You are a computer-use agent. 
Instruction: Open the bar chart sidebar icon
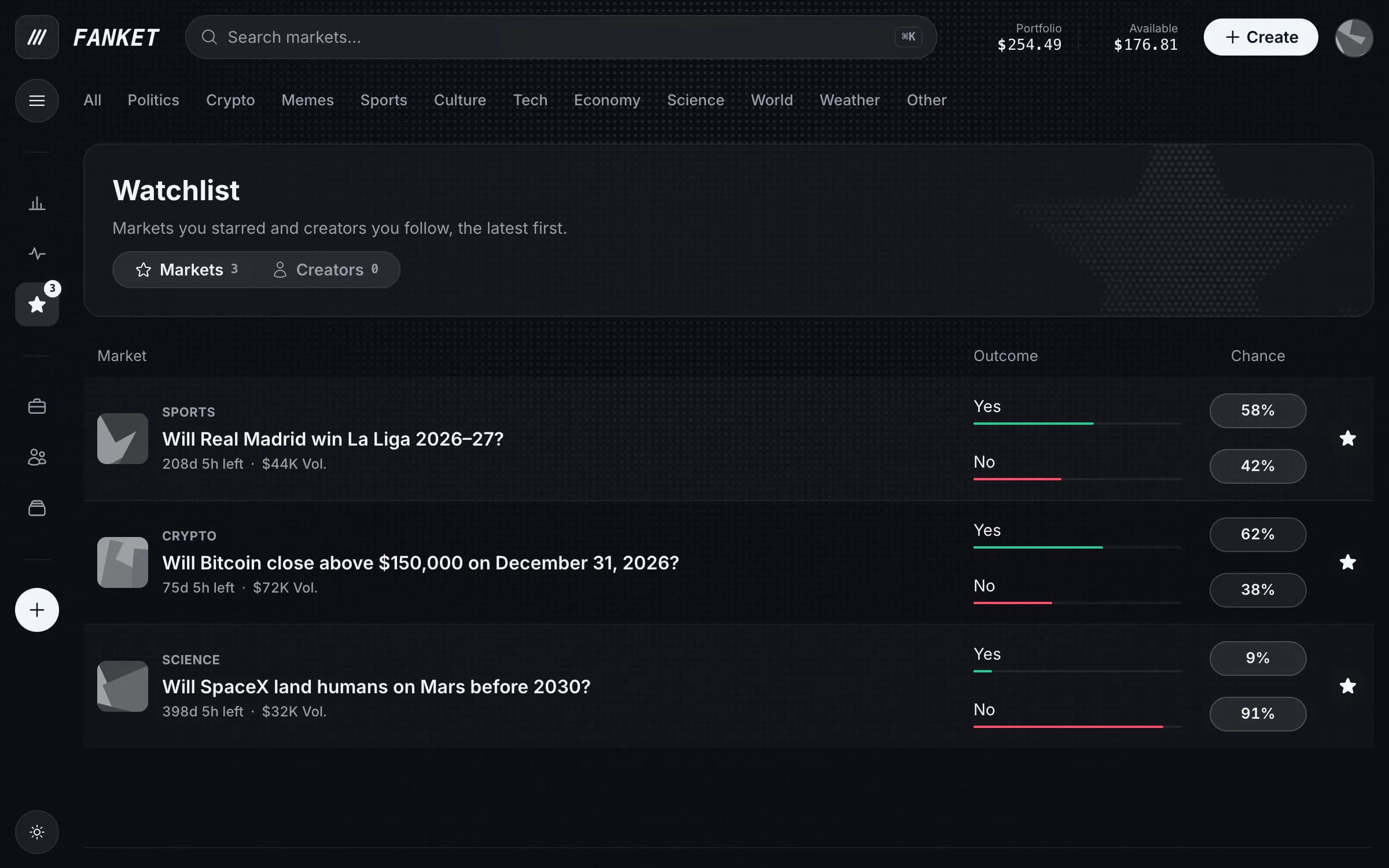click(37, 204)
